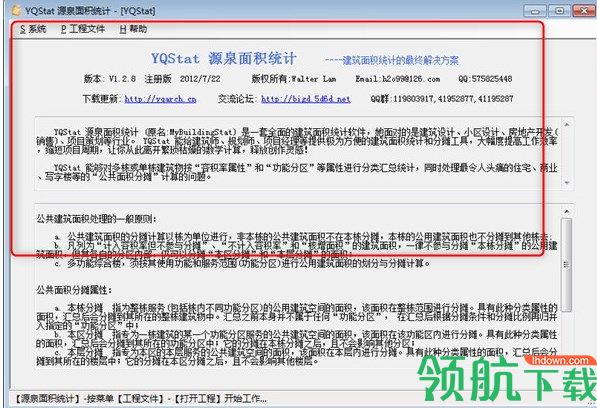Click the heading '公共面积分摊属性:'
The width and height of the screenshot is (597, 408).
[x=74, y=290]
